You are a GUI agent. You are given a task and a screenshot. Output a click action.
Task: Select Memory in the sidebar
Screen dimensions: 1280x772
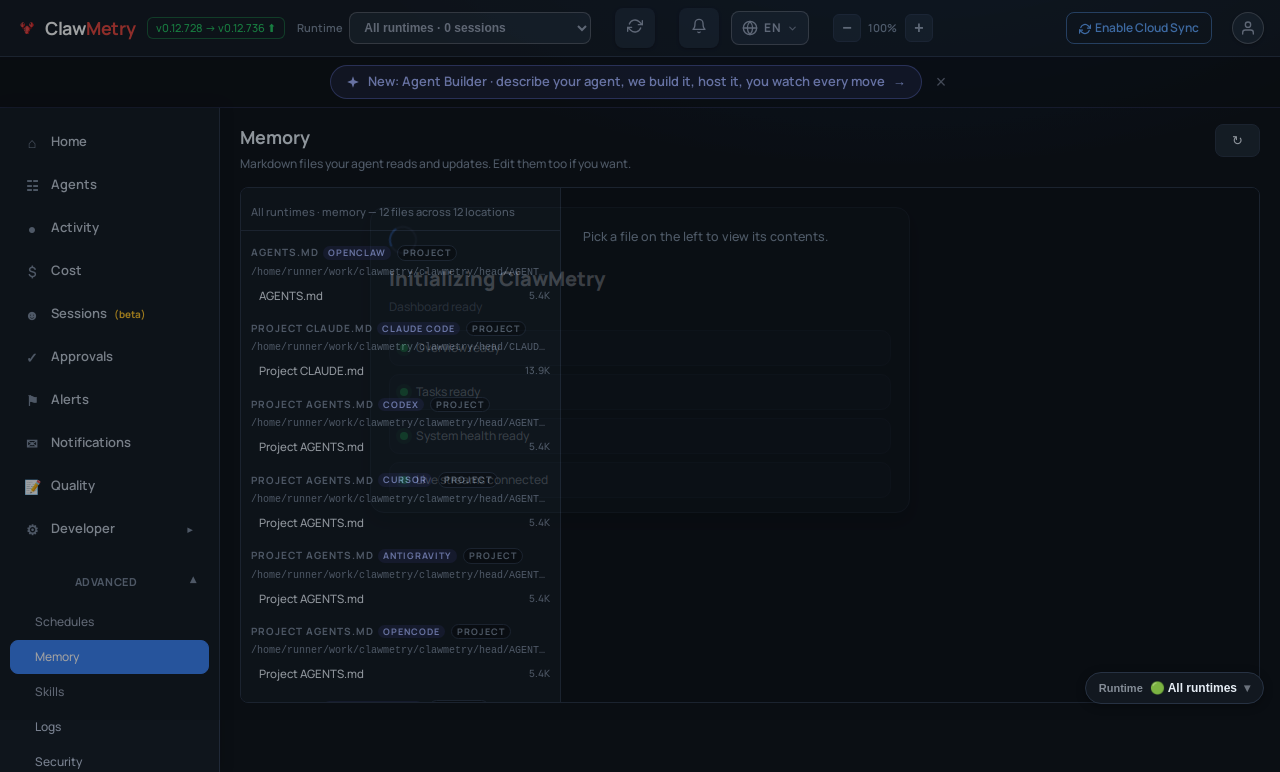(x=110, y=657)
